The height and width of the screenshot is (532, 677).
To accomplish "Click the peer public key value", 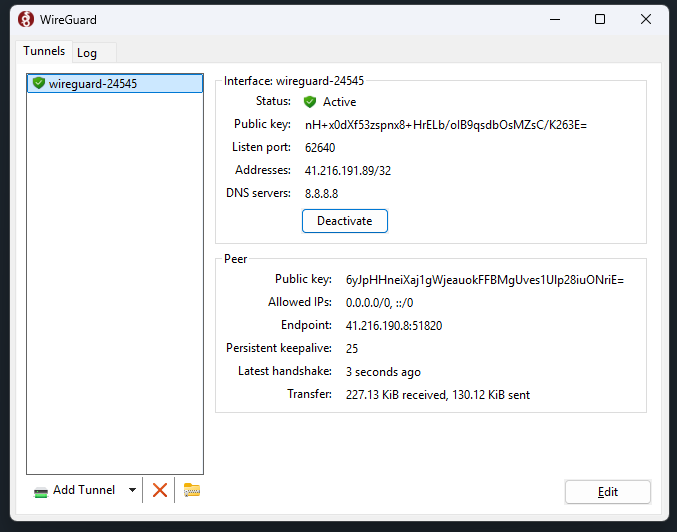I will click(484, 280).
